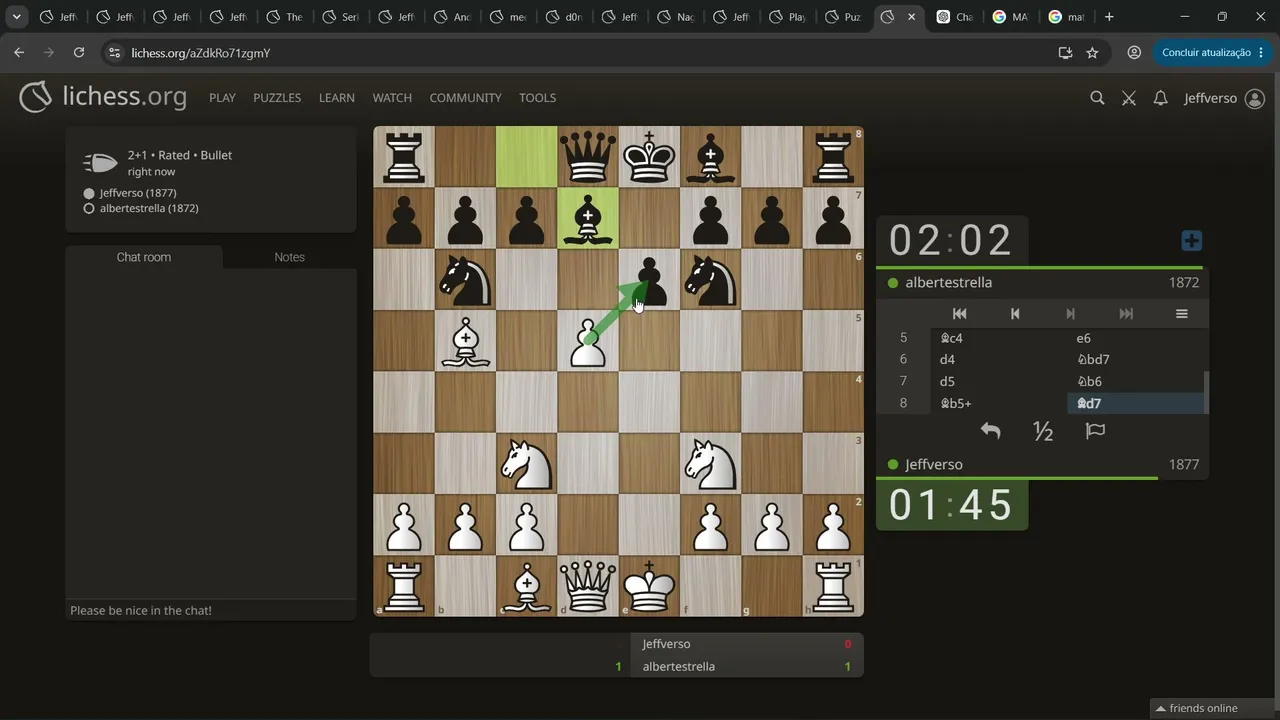Open challenges via crossed swords icon

click(x=1129, y=98)
